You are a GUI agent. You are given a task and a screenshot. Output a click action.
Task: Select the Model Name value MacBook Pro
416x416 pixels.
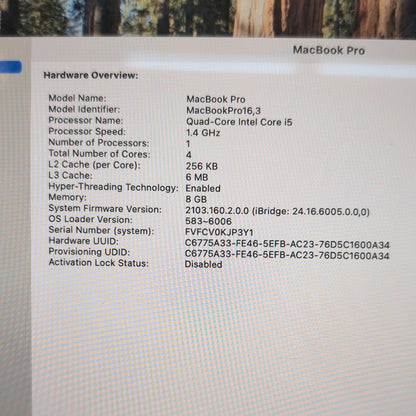point(216,99)
